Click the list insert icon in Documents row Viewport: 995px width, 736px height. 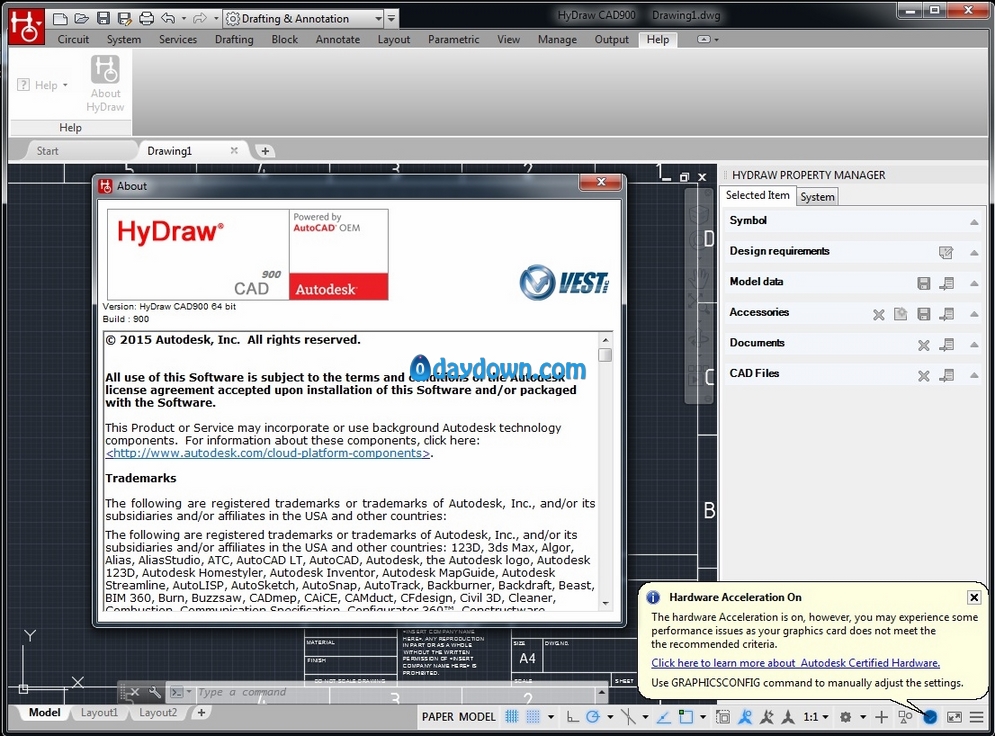point(947,345)
